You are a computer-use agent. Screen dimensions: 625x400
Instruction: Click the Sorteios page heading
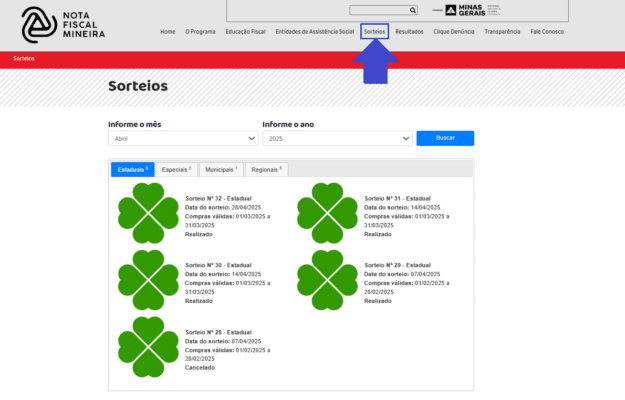tap(138, 86)
